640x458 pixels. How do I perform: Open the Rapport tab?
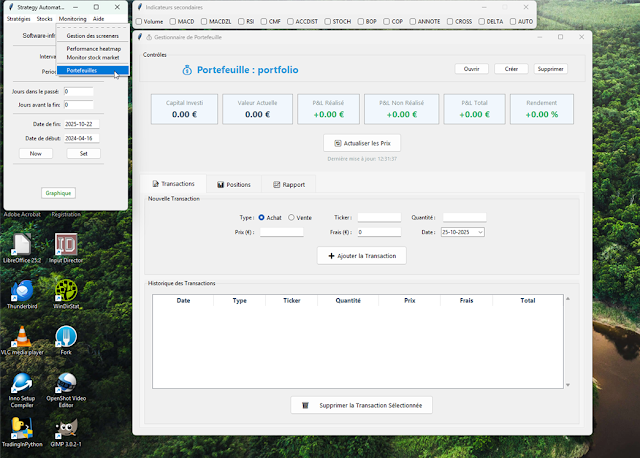click(289, 184)
